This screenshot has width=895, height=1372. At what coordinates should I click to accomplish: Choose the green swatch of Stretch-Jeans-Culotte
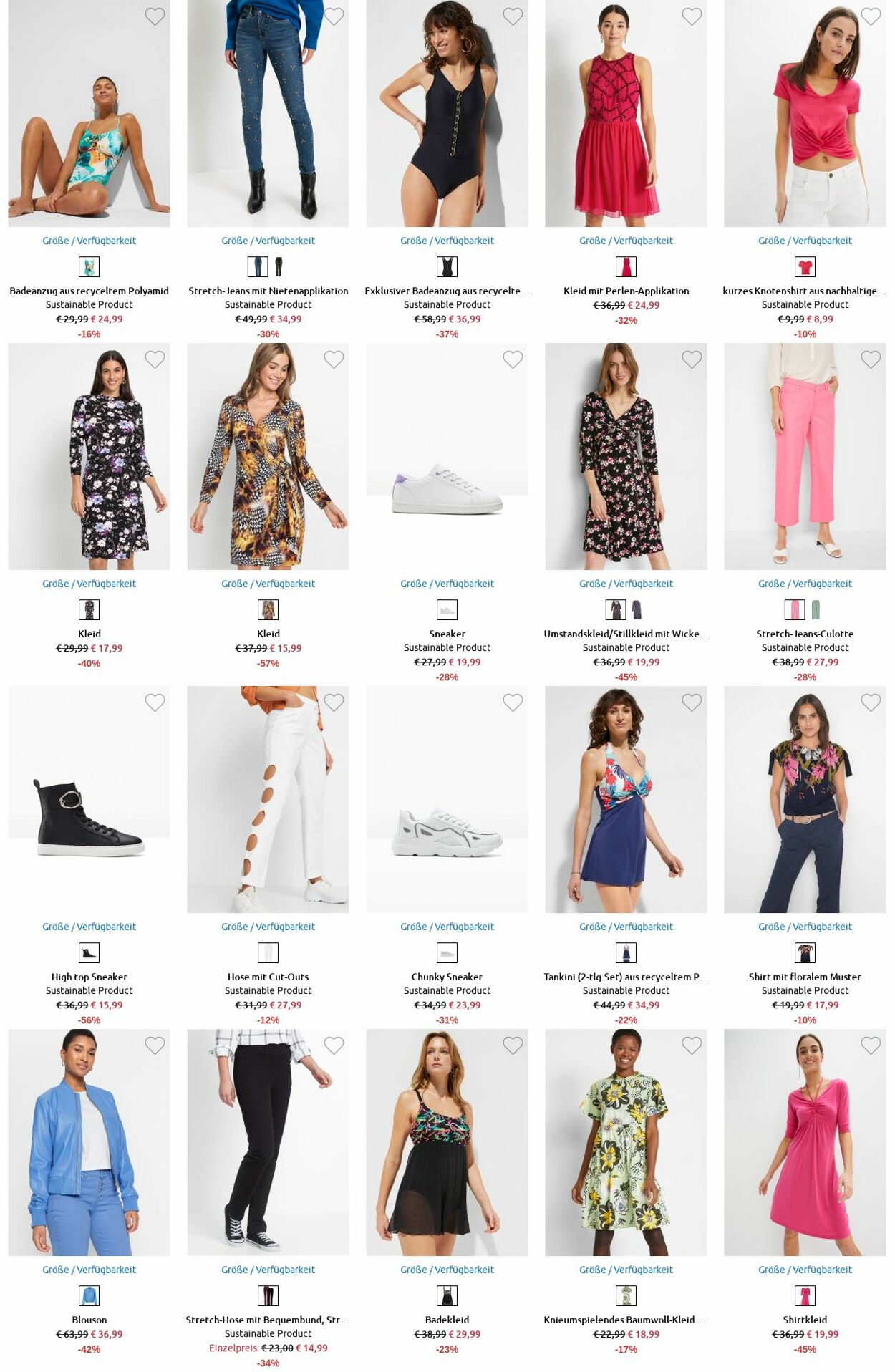pyautogui.click(x=816, y=610)
